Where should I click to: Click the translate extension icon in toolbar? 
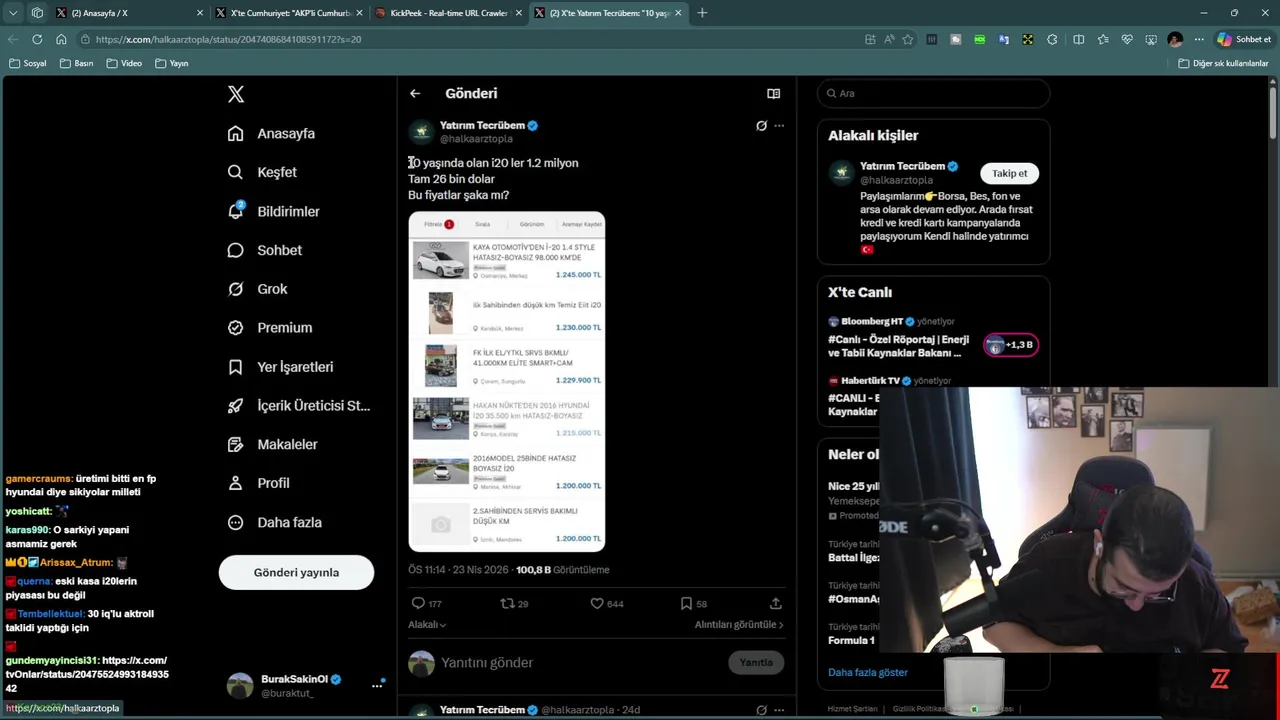[x=1003, y=39]
